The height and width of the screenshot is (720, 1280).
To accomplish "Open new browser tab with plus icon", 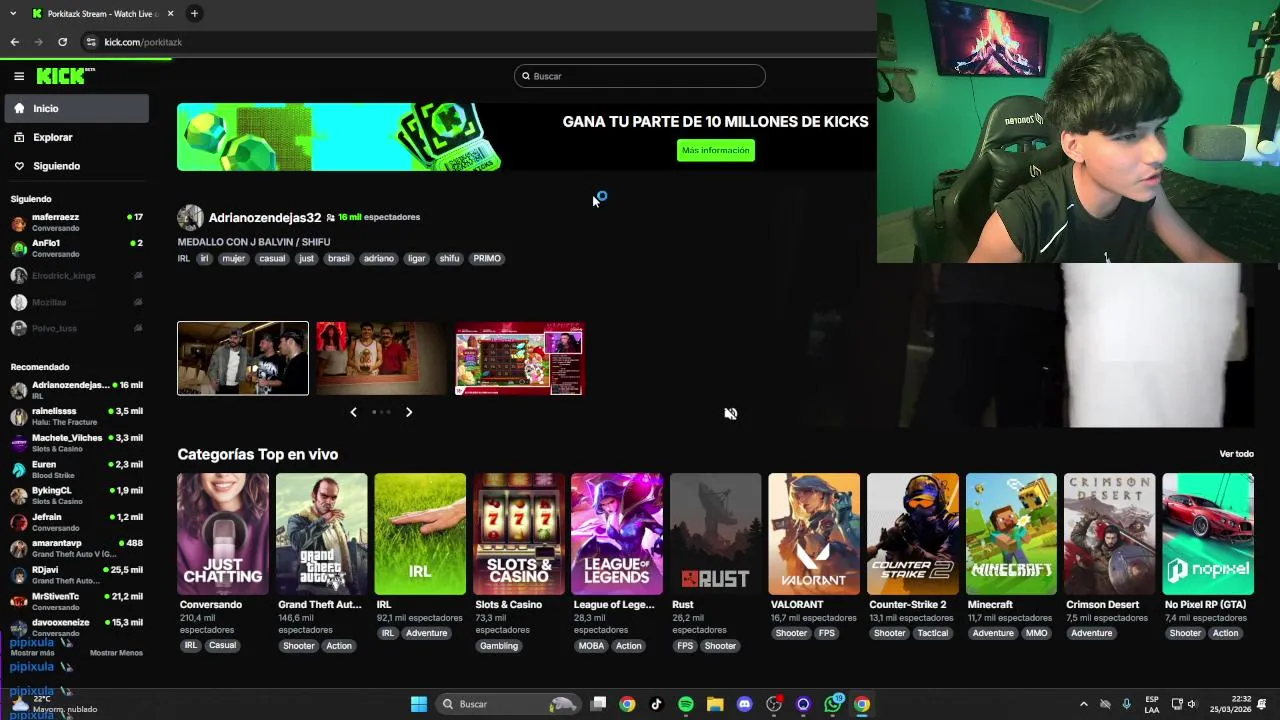I will [x=194, y=13].
